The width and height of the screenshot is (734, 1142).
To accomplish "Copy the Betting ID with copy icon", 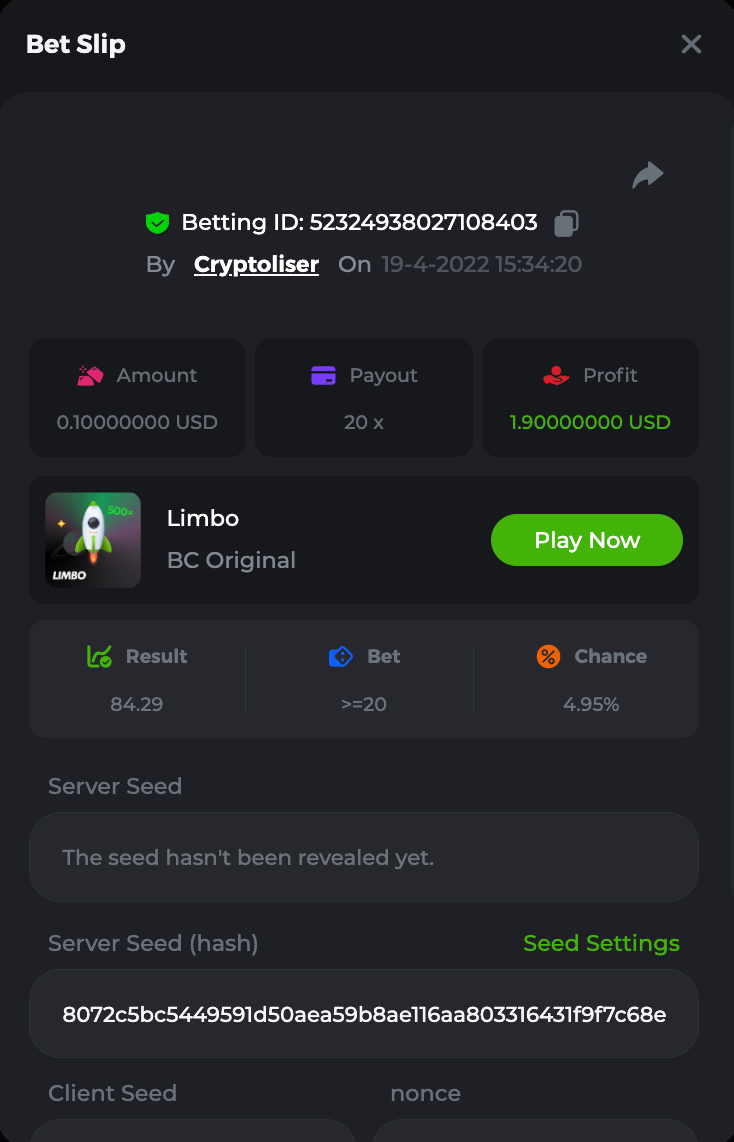I will pyautogui.click(x=566, y=223).
